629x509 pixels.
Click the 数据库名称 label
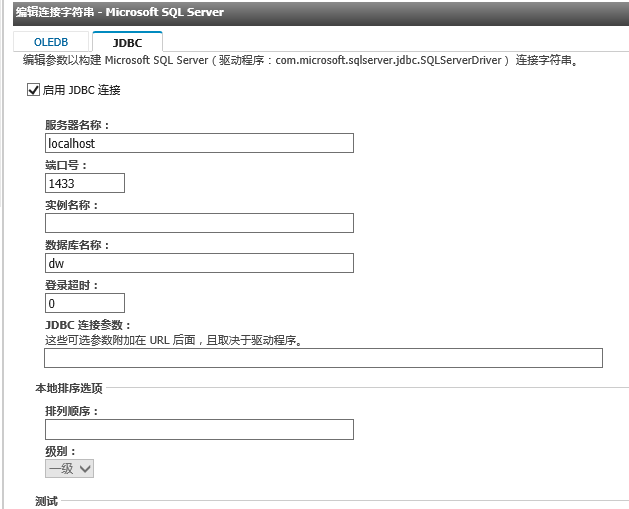pyautogui.click(x=77, y=245)
